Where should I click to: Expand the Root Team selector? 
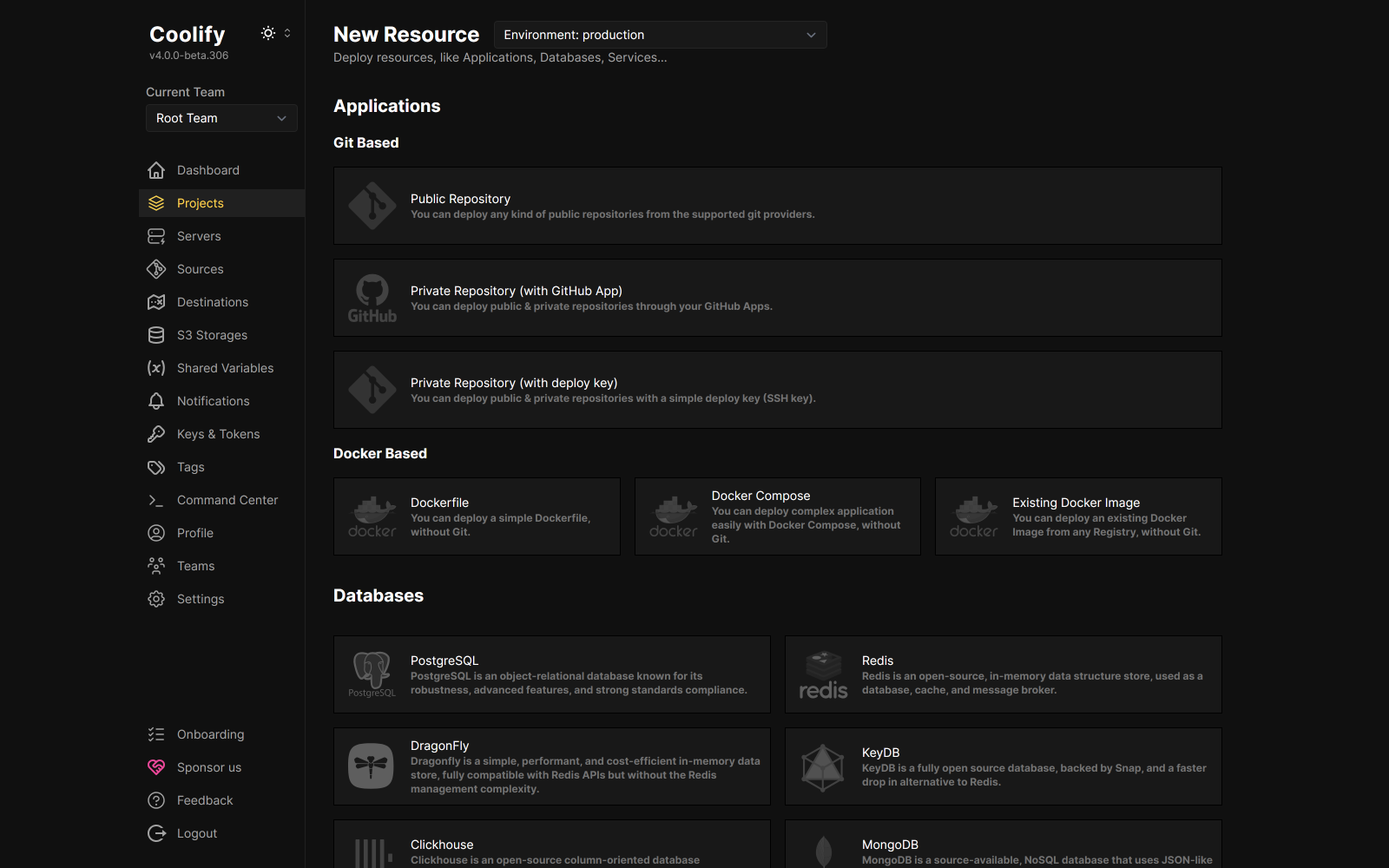click(x=221, y=118)
